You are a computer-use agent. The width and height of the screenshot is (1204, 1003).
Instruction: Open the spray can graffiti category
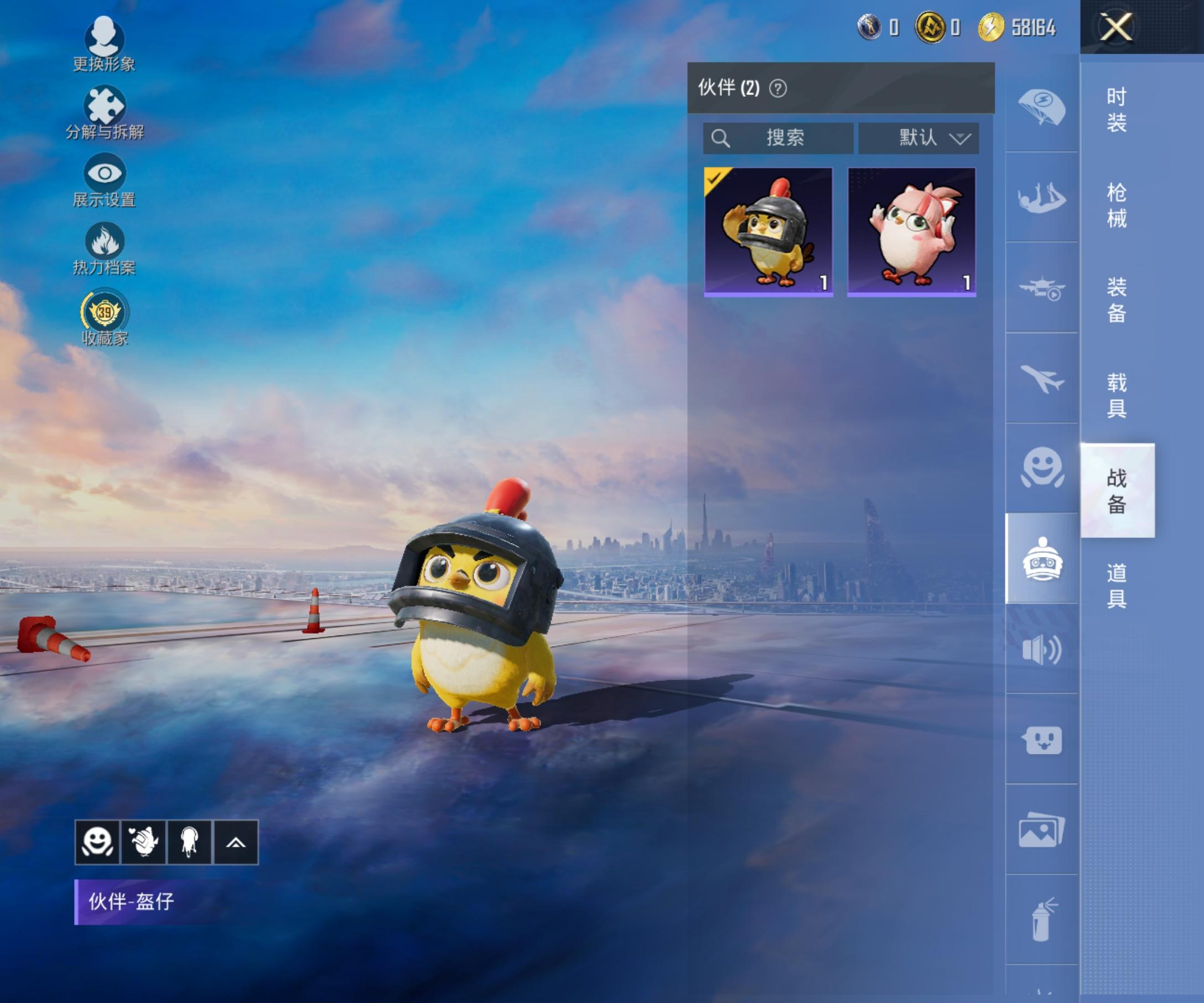pyautogui.click(x=1042, y=920)
